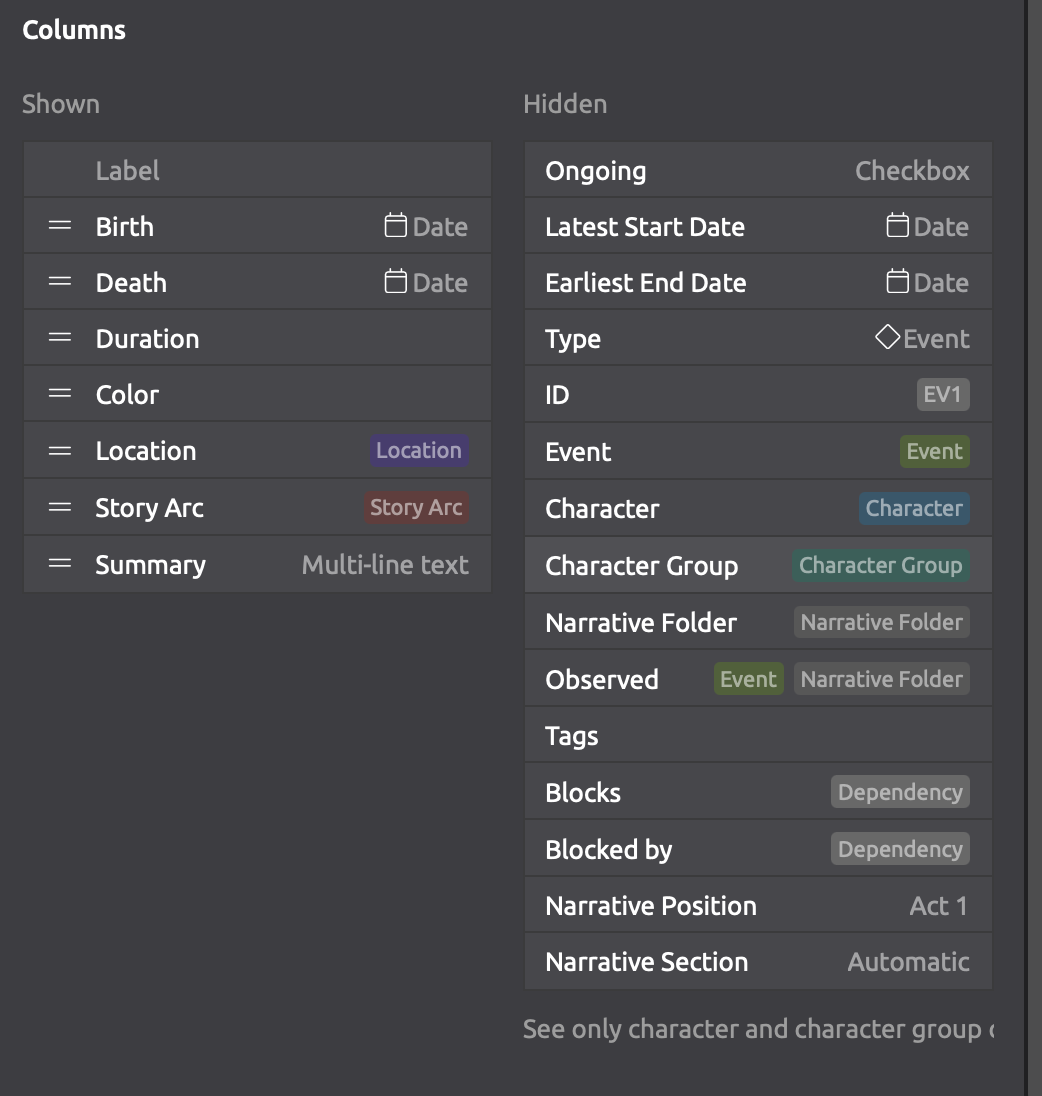
Task: Click the red Story Arc tag
Action: [416, 507]
